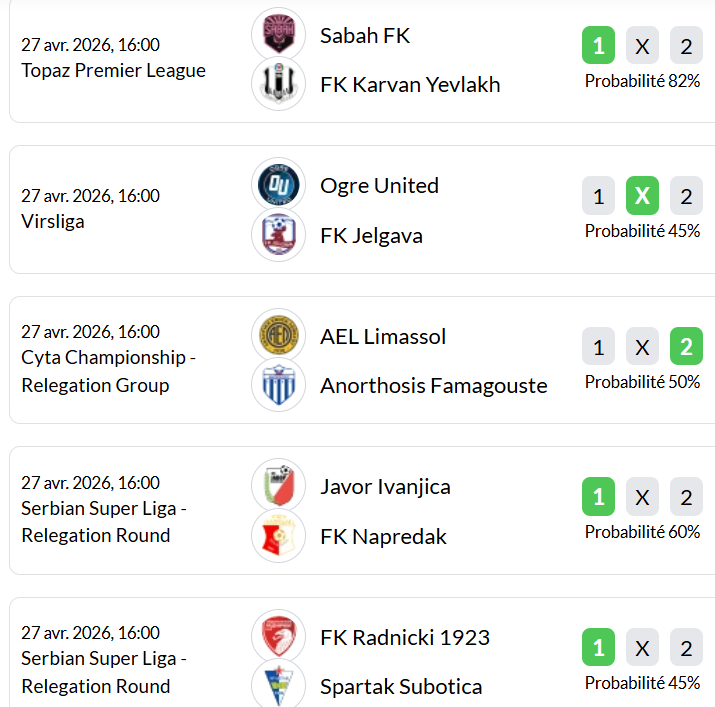This screenshot has height=707, width=715.
Task: Click the Sabah FK team logo
Action: pos(278,35)
